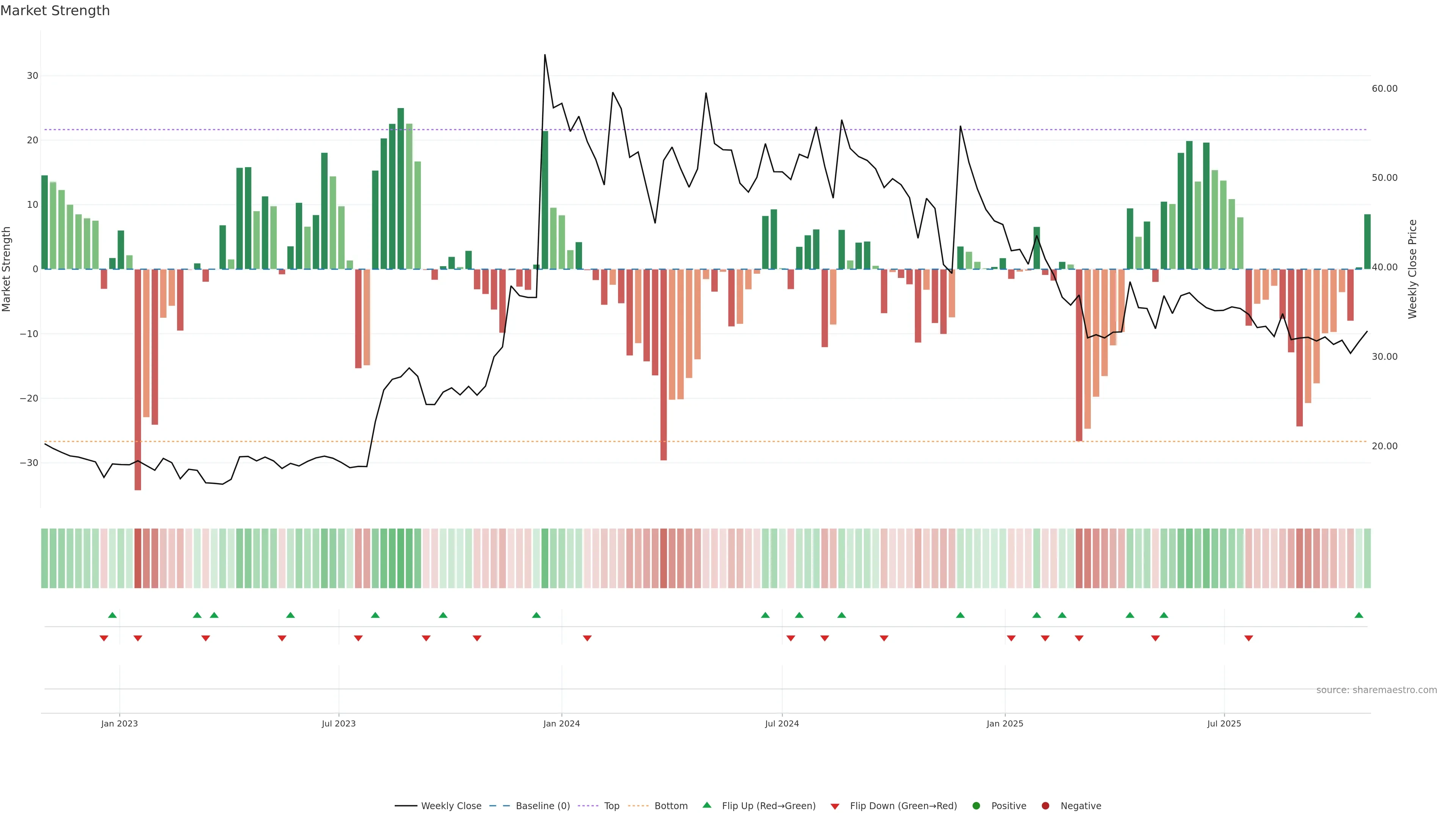Click the first green flip-up triangle marker

[113, 615]
